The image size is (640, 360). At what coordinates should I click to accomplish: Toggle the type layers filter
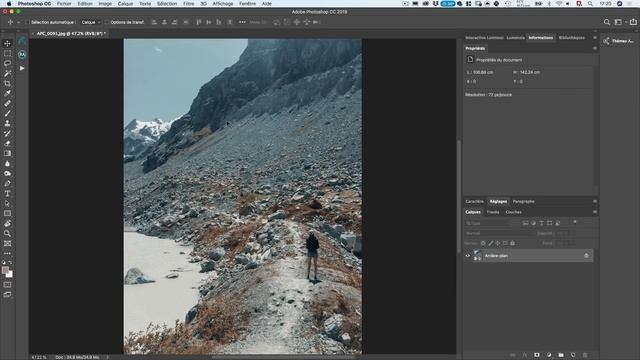pos(542,223)
